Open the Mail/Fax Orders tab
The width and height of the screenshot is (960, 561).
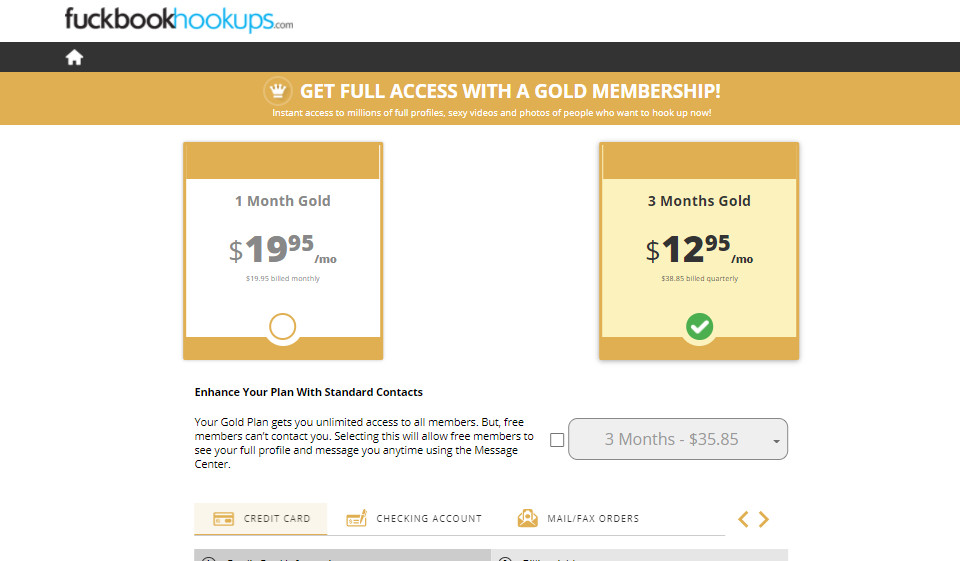(x=578, y=519)
